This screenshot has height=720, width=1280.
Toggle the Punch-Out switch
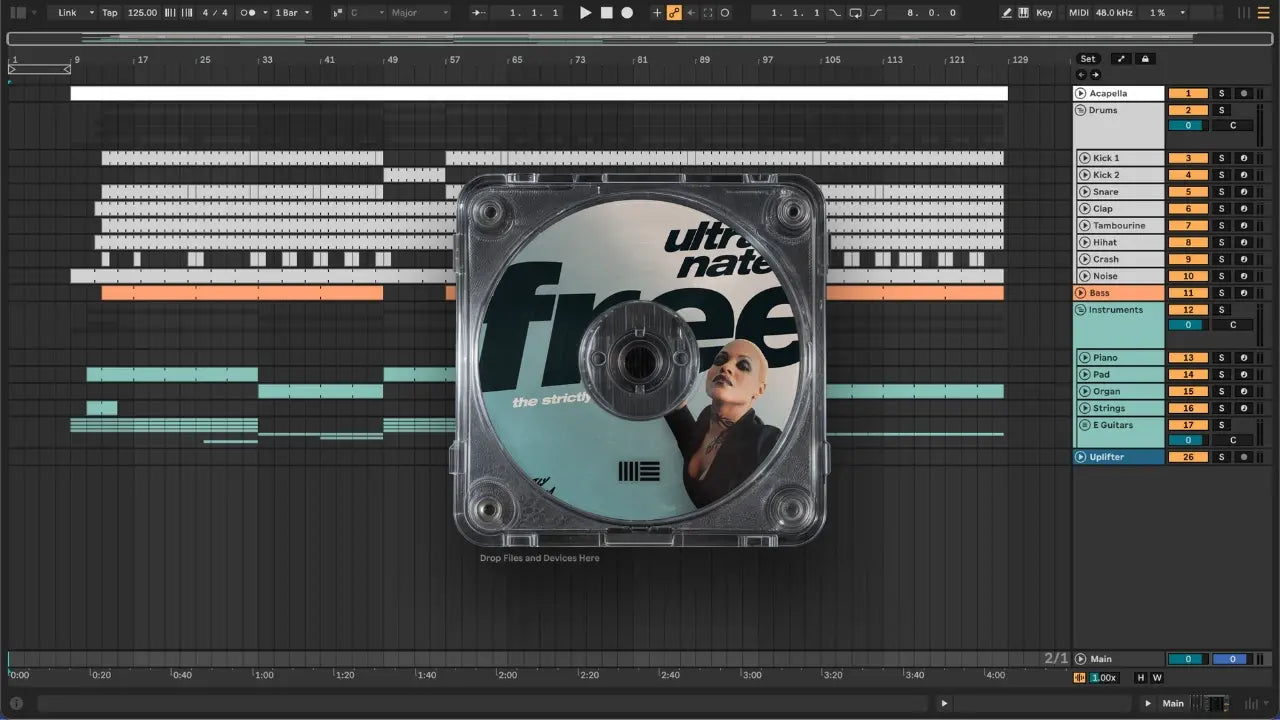876,13
